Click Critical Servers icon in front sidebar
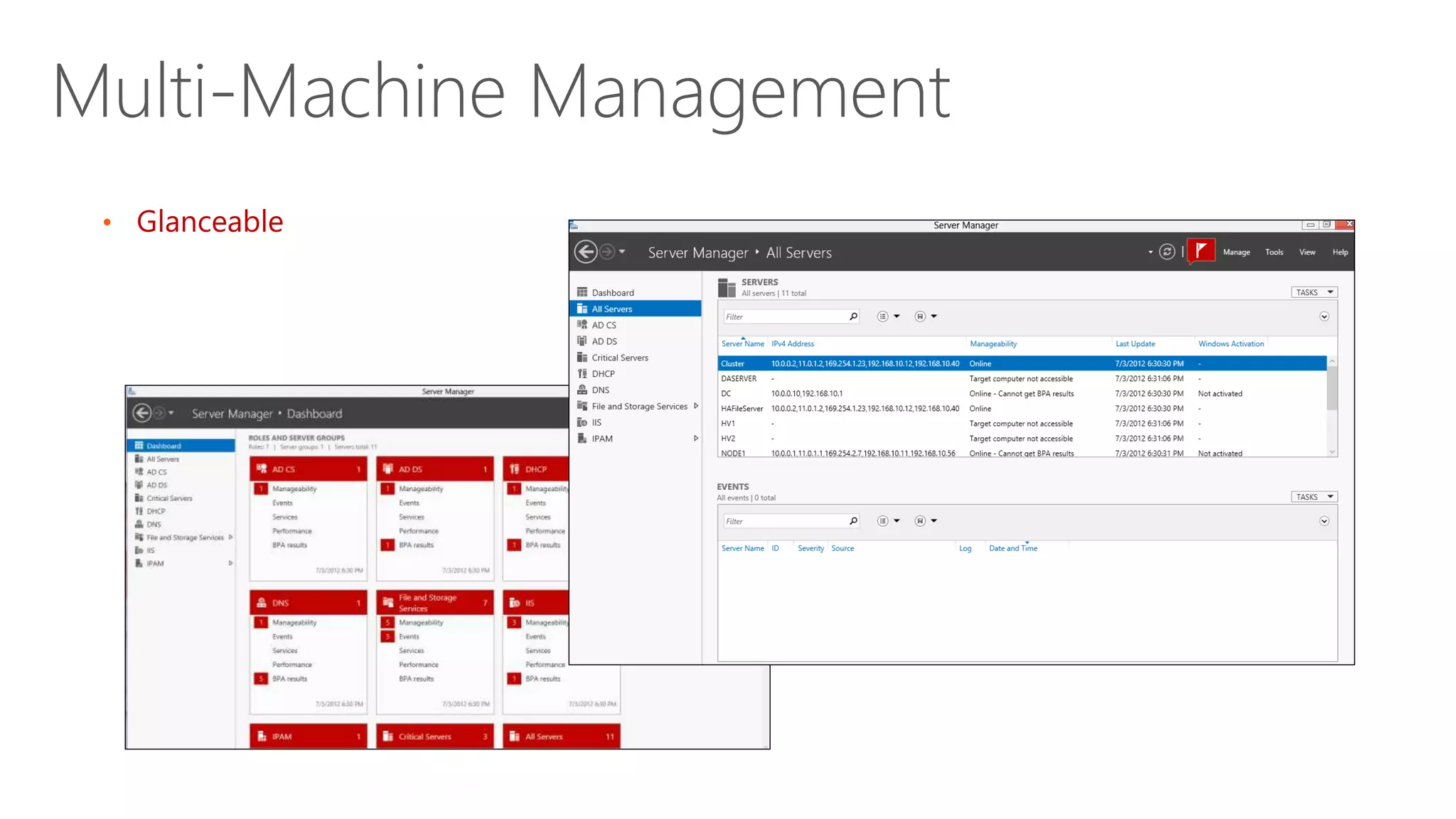Screen dimensions: 1456x819 click(x=582, y=358)
